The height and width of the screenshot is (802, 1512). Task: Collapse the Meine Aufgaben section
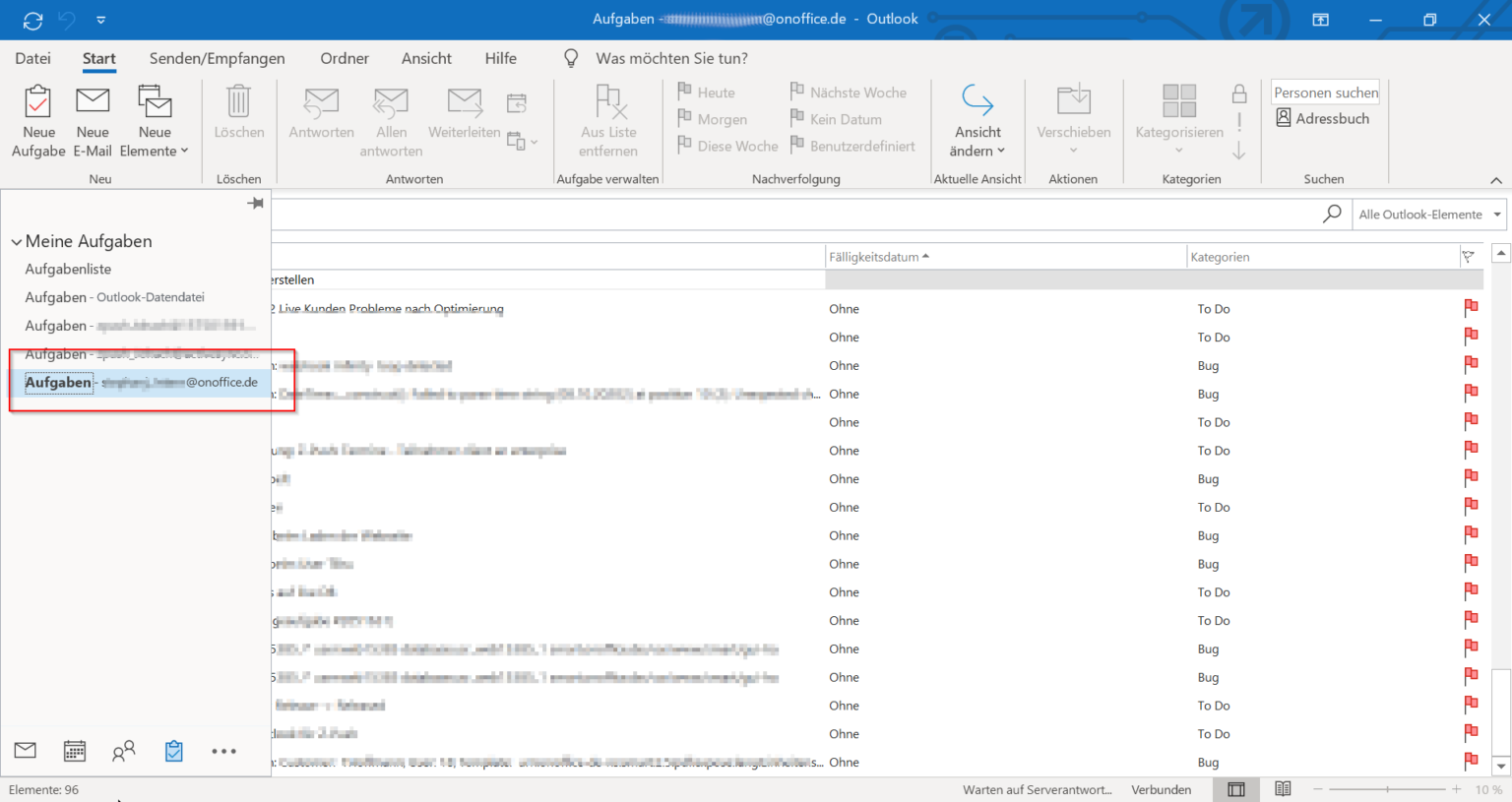point(16,240)
